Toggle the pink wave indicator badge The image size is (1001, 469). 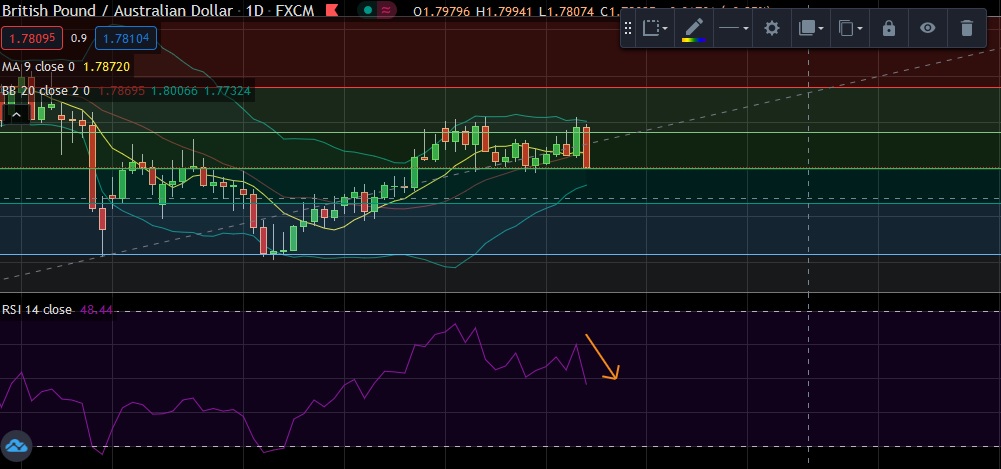pyautogui.click(x=385, y=10)
